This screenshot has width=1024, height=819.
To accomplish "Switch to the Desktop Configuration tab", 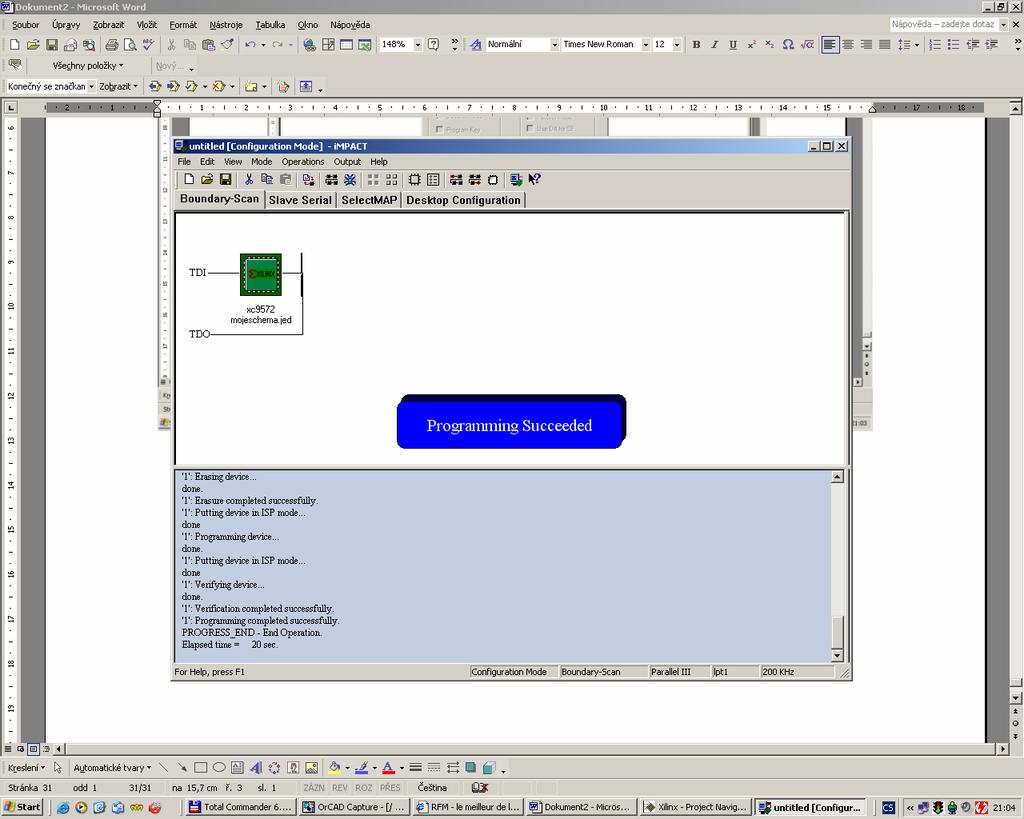I will (463, 201).
